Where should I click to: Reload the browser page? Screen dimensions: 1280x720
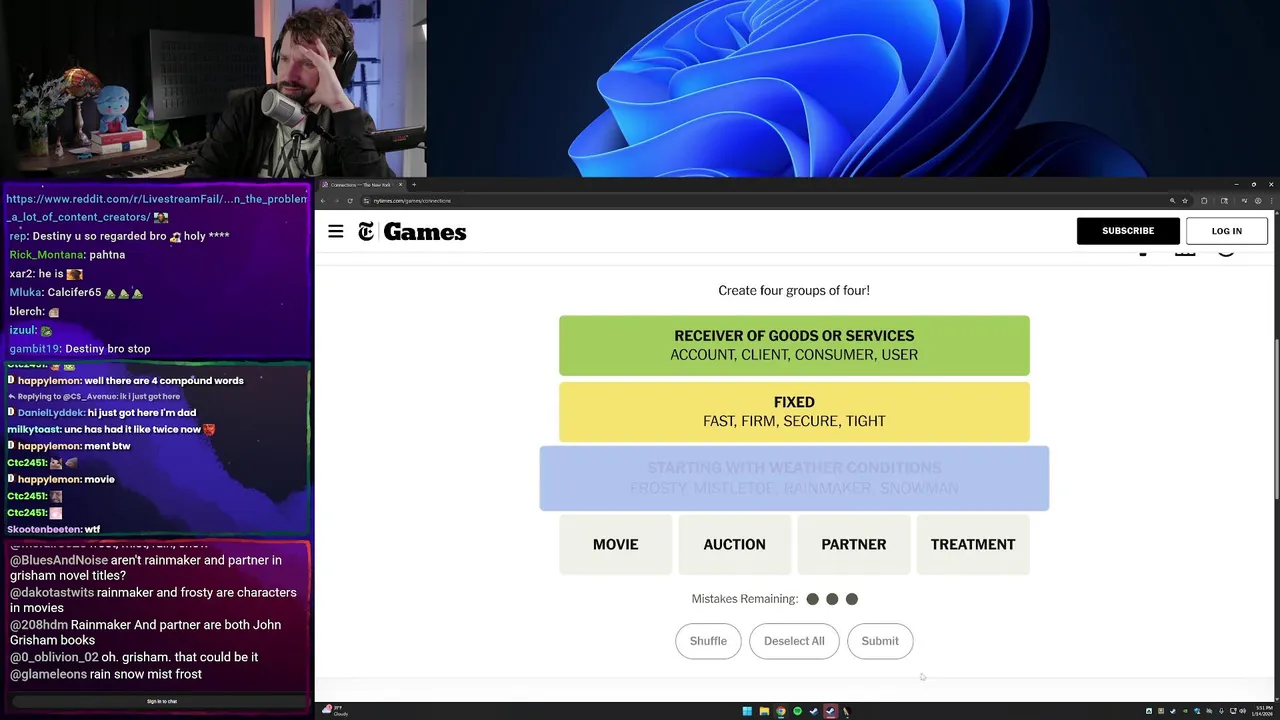click(350, 200)
